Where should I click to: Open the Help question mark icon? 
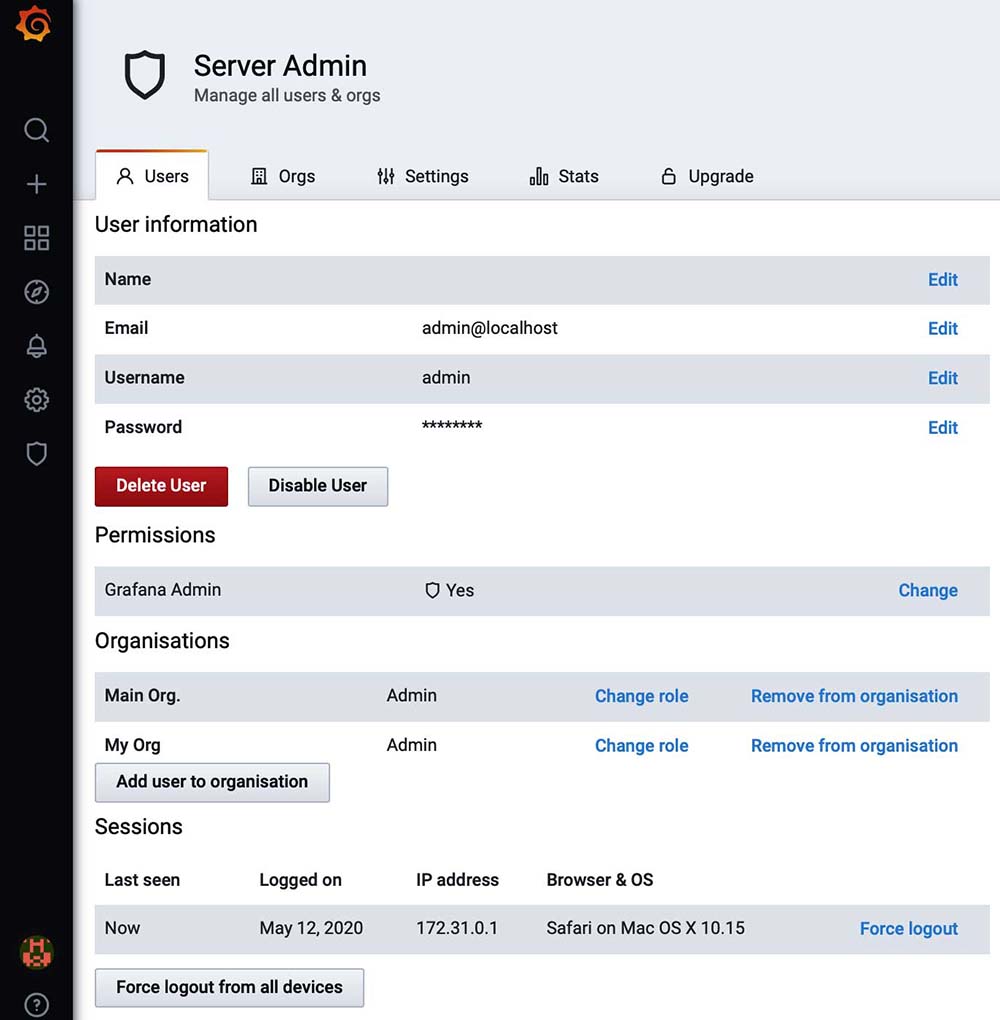36,1004
